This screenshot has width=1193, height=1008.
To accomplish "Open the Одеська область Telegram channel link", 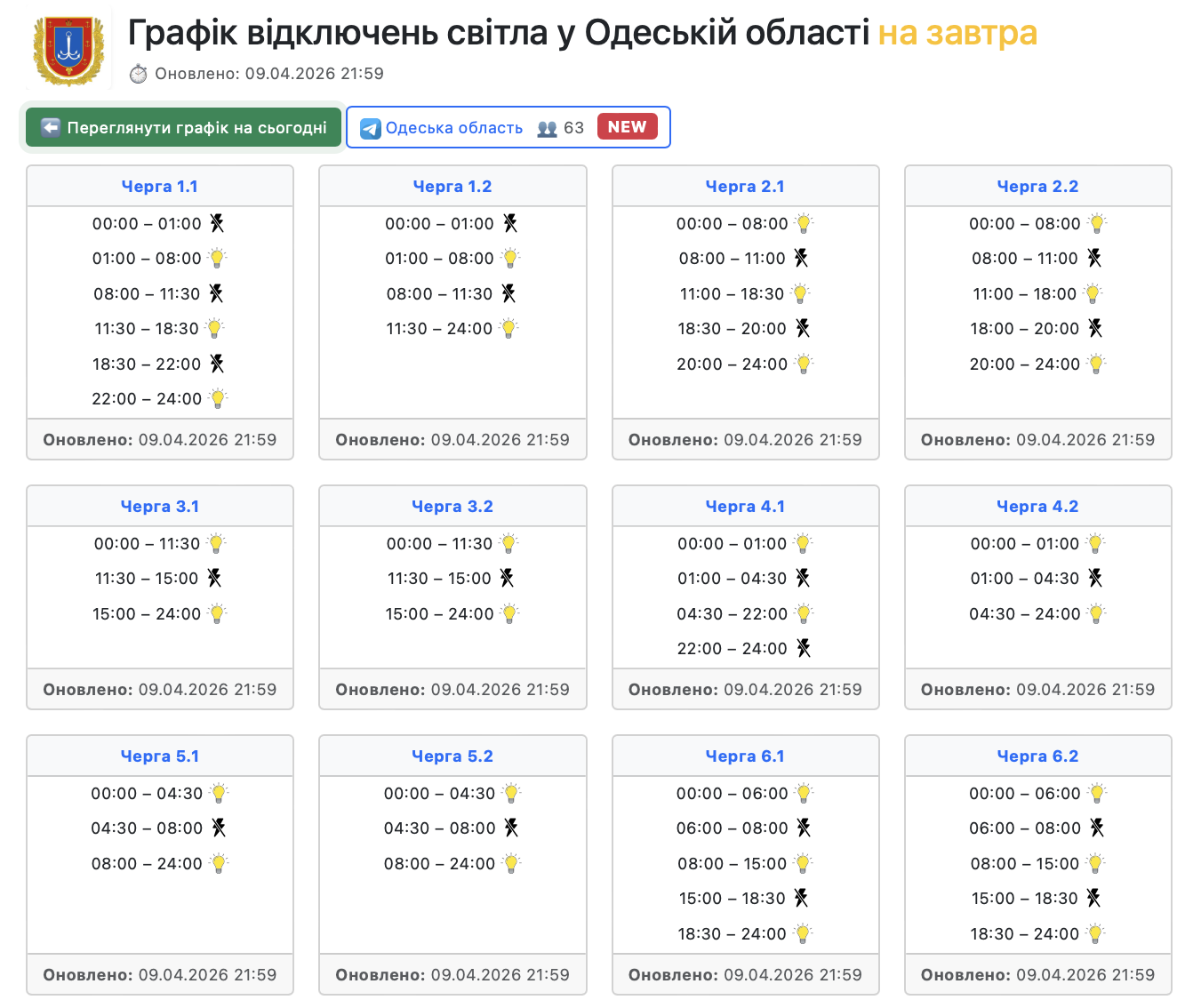I will tap(453, 128).
